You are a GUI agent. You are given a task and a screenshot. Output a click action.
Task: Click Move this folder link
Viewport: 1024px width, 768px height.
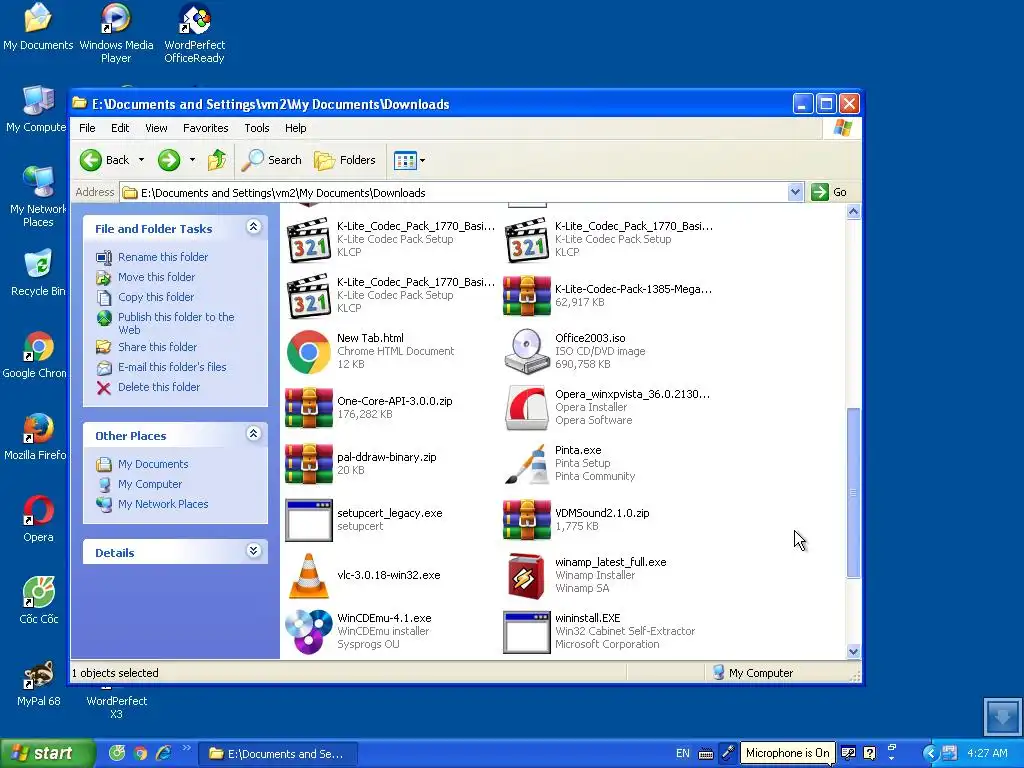(156, 277)
